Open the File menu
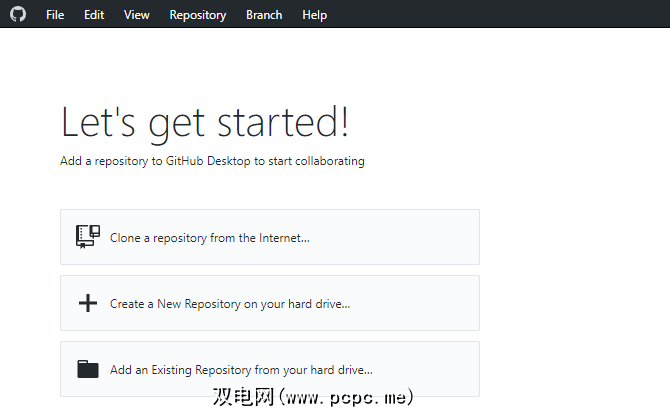The width and height of the screenshot is (670, 420). [x=55, y=15]
